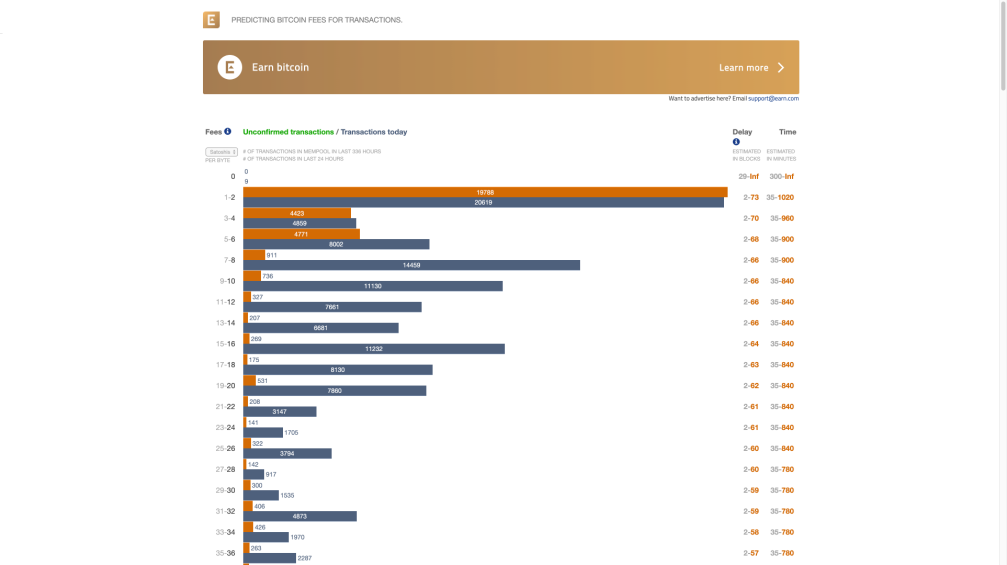Click the round Earn icon in banner
Screen dimensions: 1007x565
pos(230,67)
